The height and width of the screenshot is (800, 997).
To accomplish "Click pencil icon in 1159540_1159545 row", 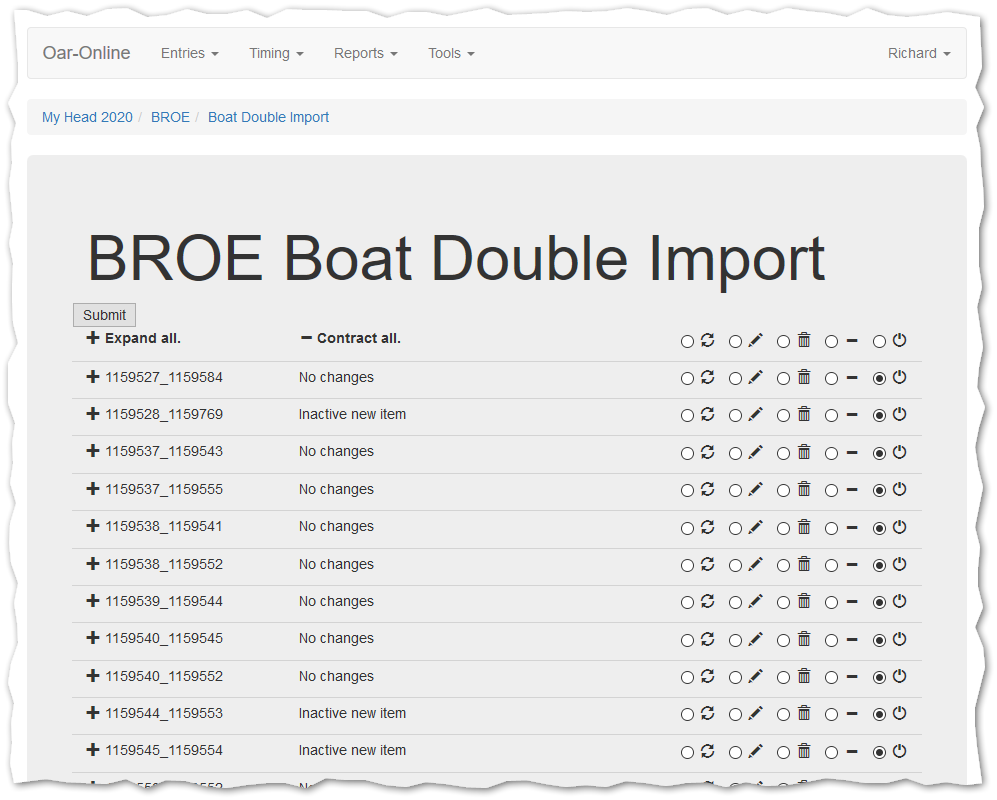I will point(755,639).
